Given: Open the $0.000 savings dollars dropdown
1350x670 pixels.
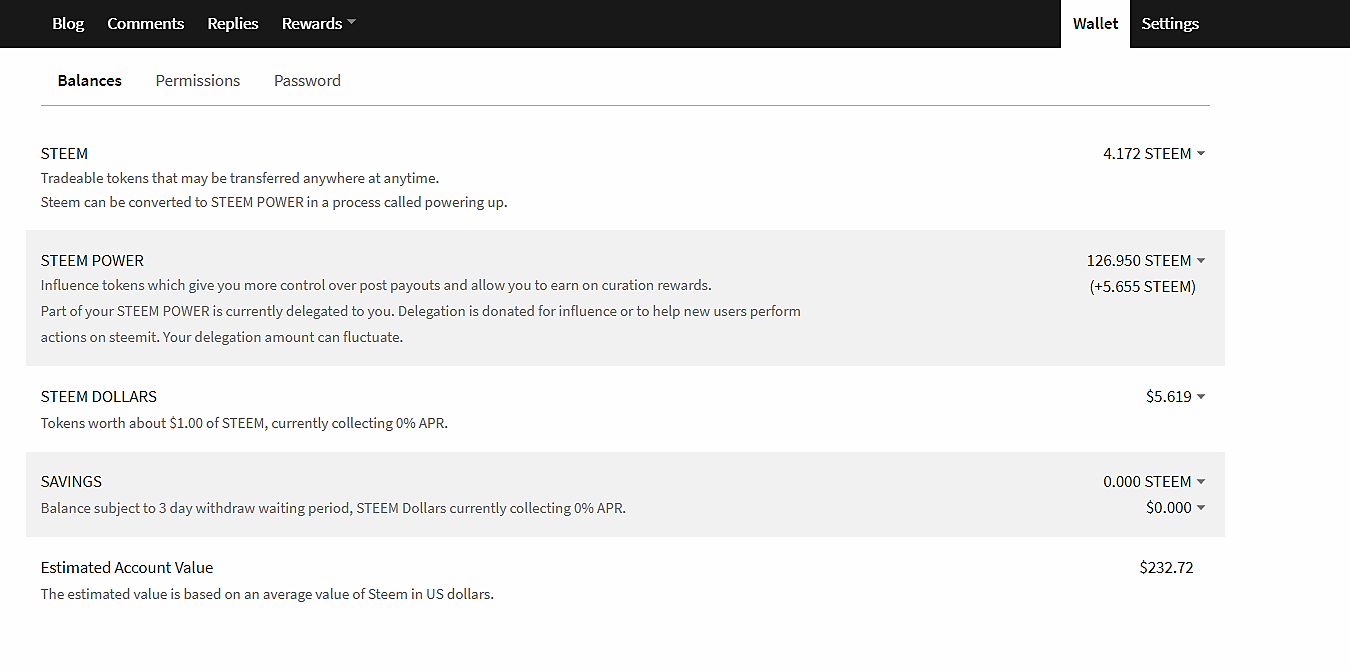Looking at the screenshot, I should [x=1175, y=508].
